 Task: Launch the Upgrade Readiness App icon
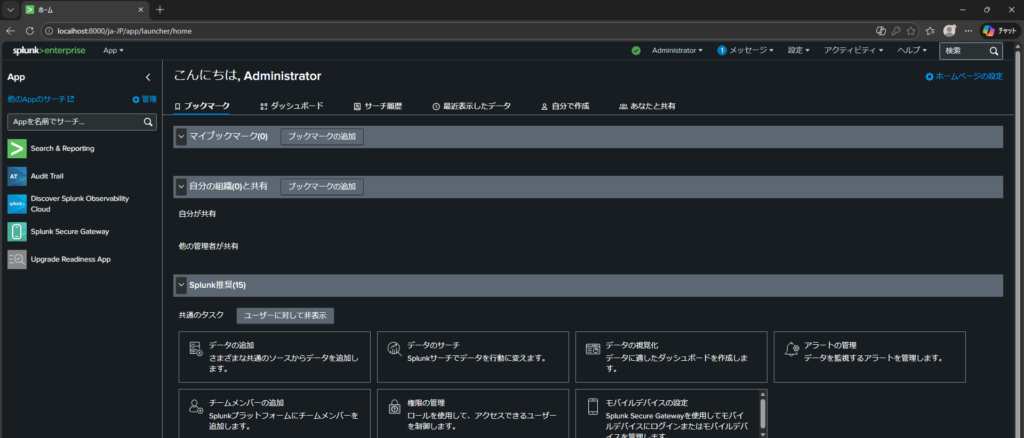click(16, 259)
